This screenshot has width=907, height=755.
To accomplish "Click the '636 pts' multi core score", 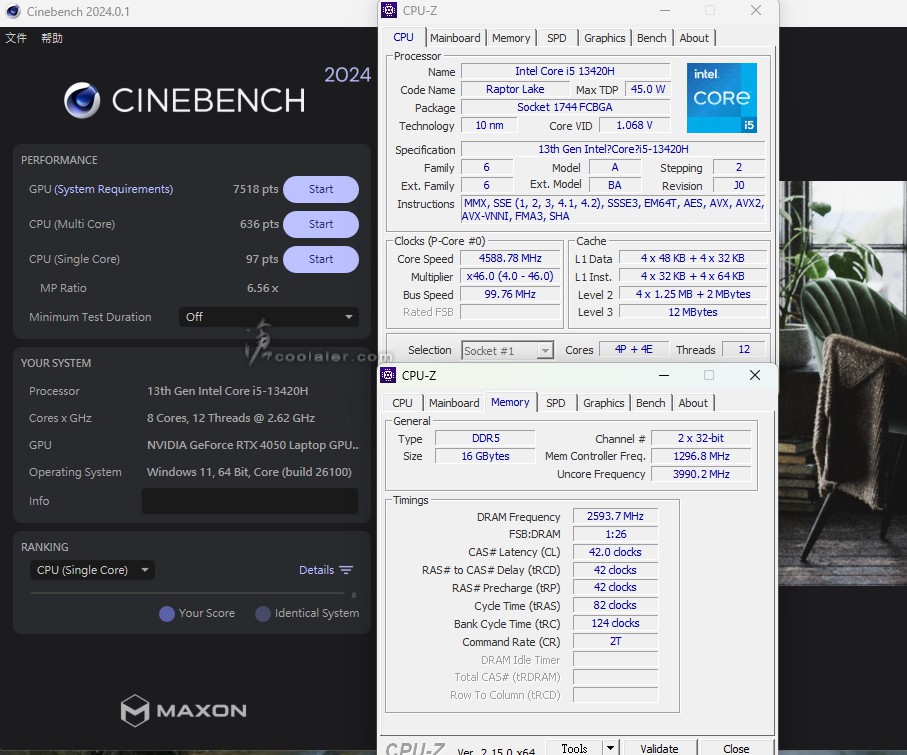I will (259, 224).
